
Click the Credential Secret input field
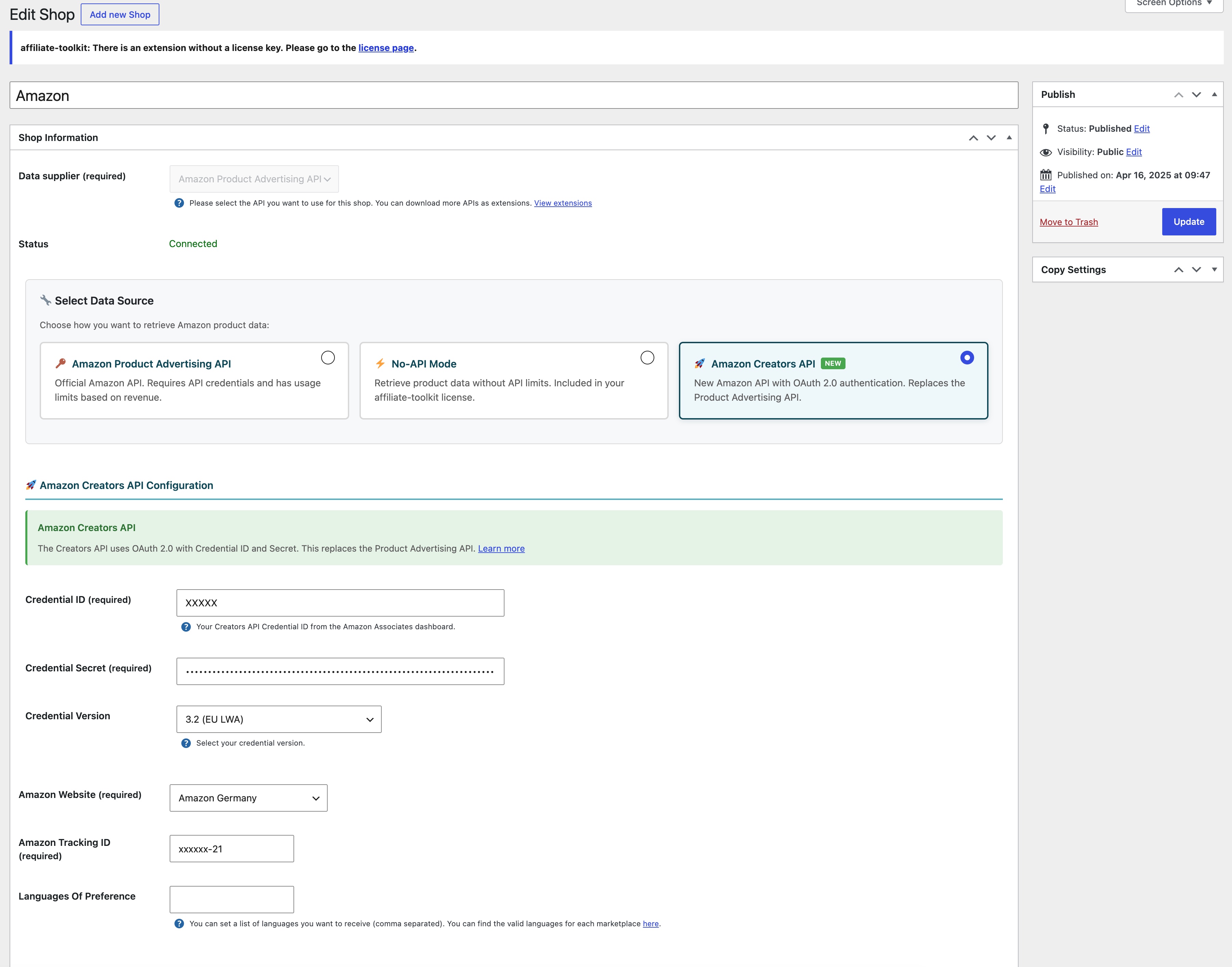[x=340, y=671]
